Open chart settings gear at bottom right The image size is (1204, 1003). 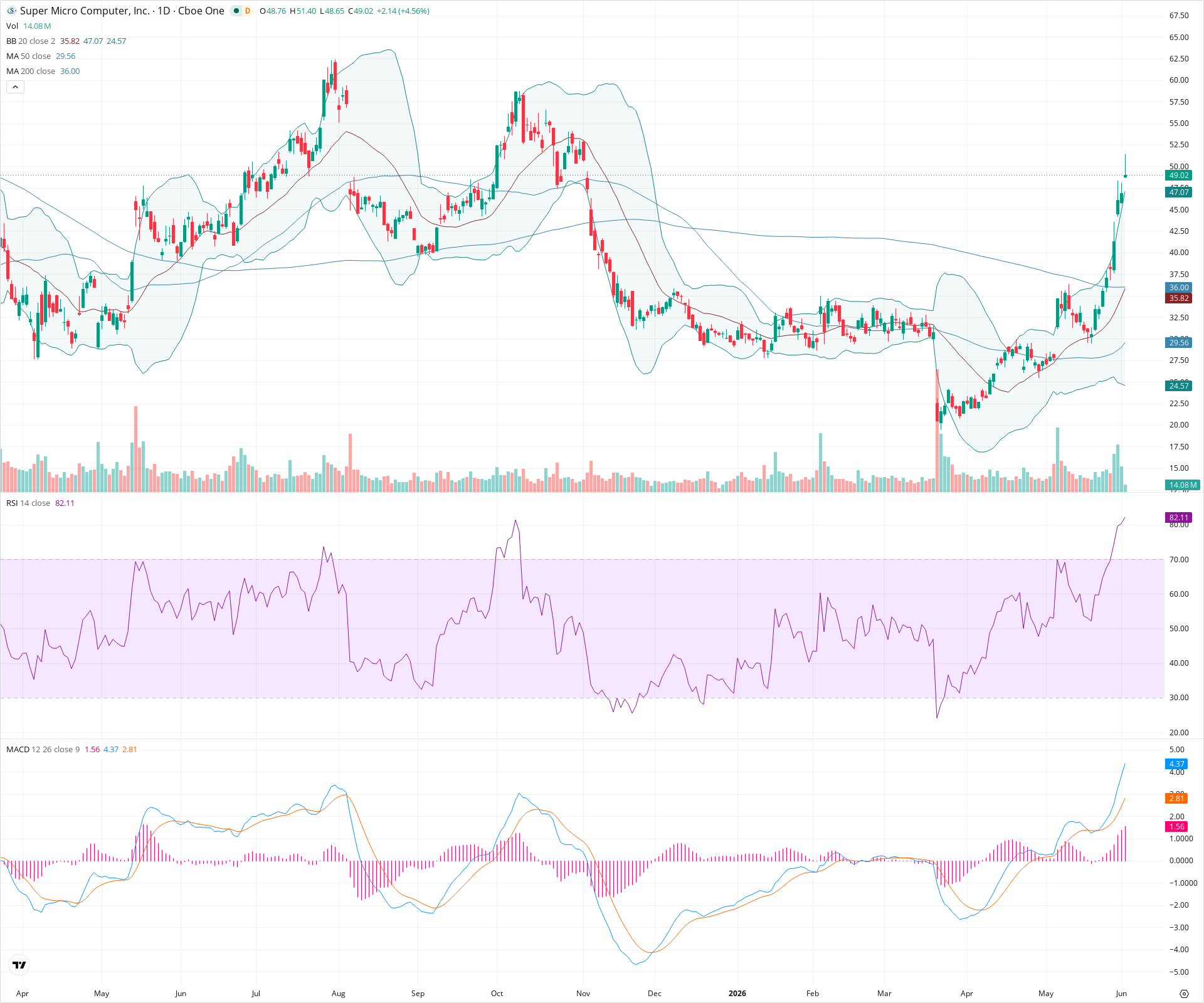coord(1184,994)
